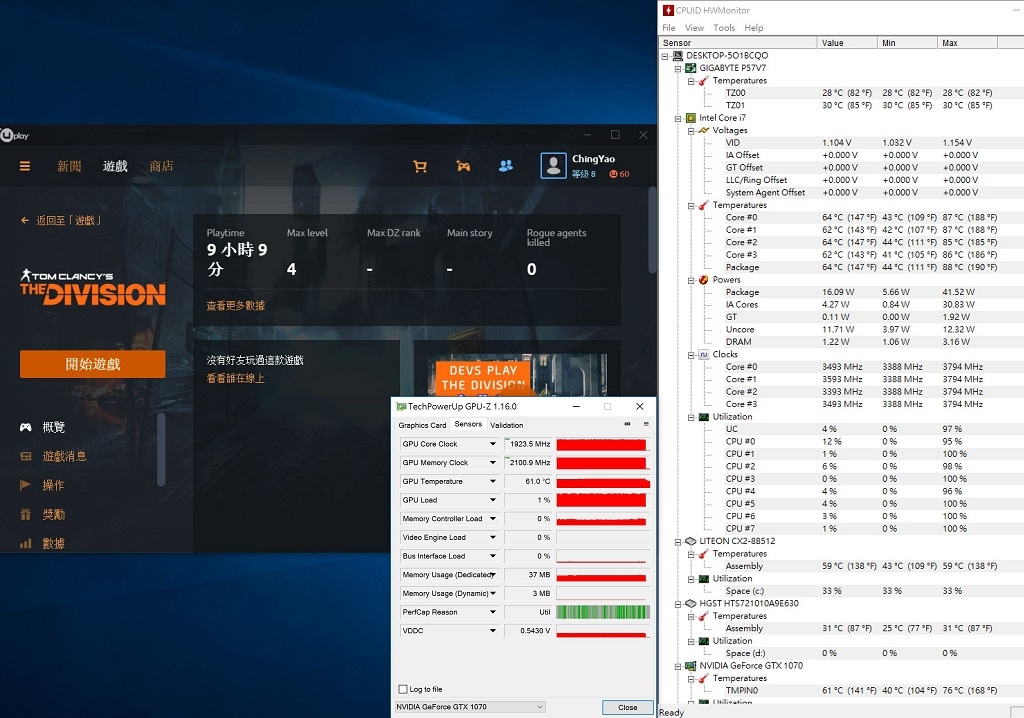The image size is (1024, 718).
Task: Open PerfCap Reason sensor dropdown
Action: (493, 612)
